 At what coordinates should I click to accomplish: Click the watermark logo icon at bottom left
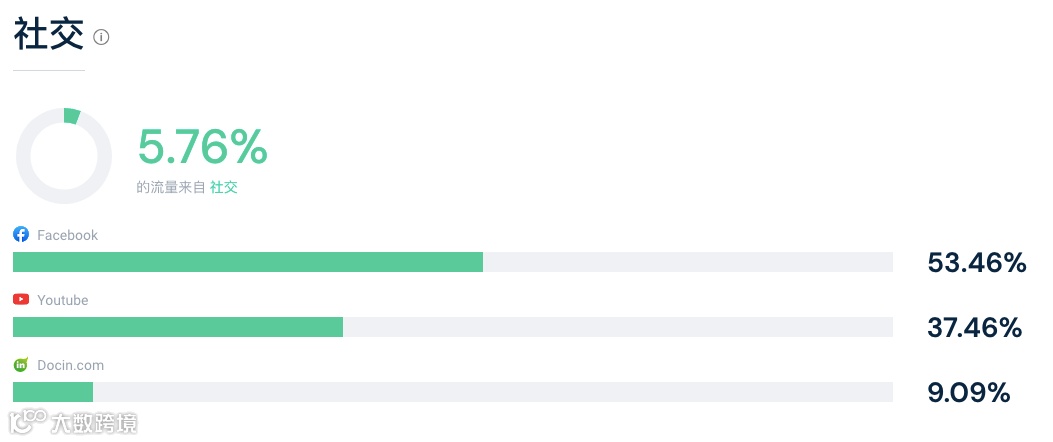pos(28,421)
